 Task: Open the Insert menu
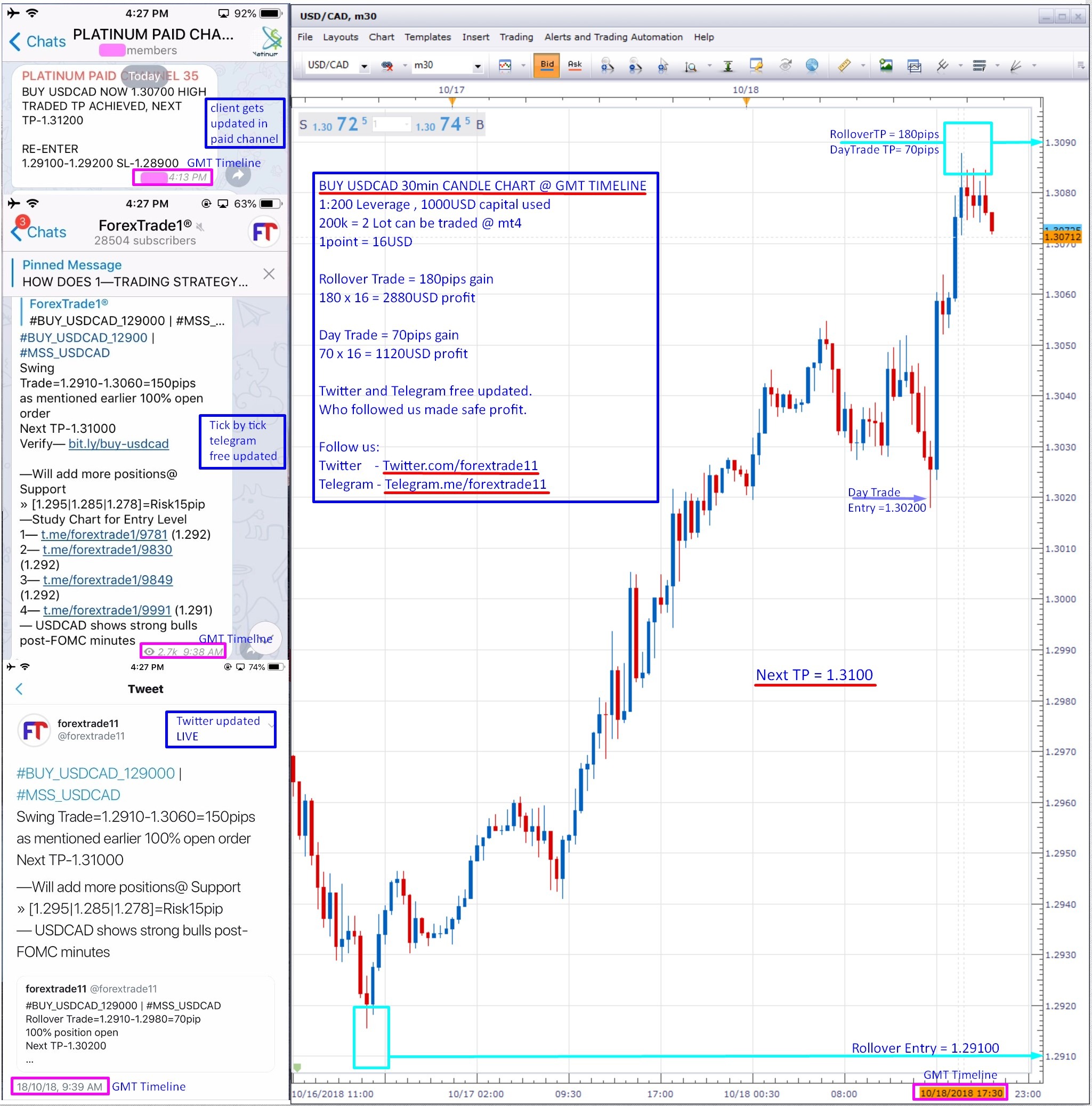[x=475, y=37]
